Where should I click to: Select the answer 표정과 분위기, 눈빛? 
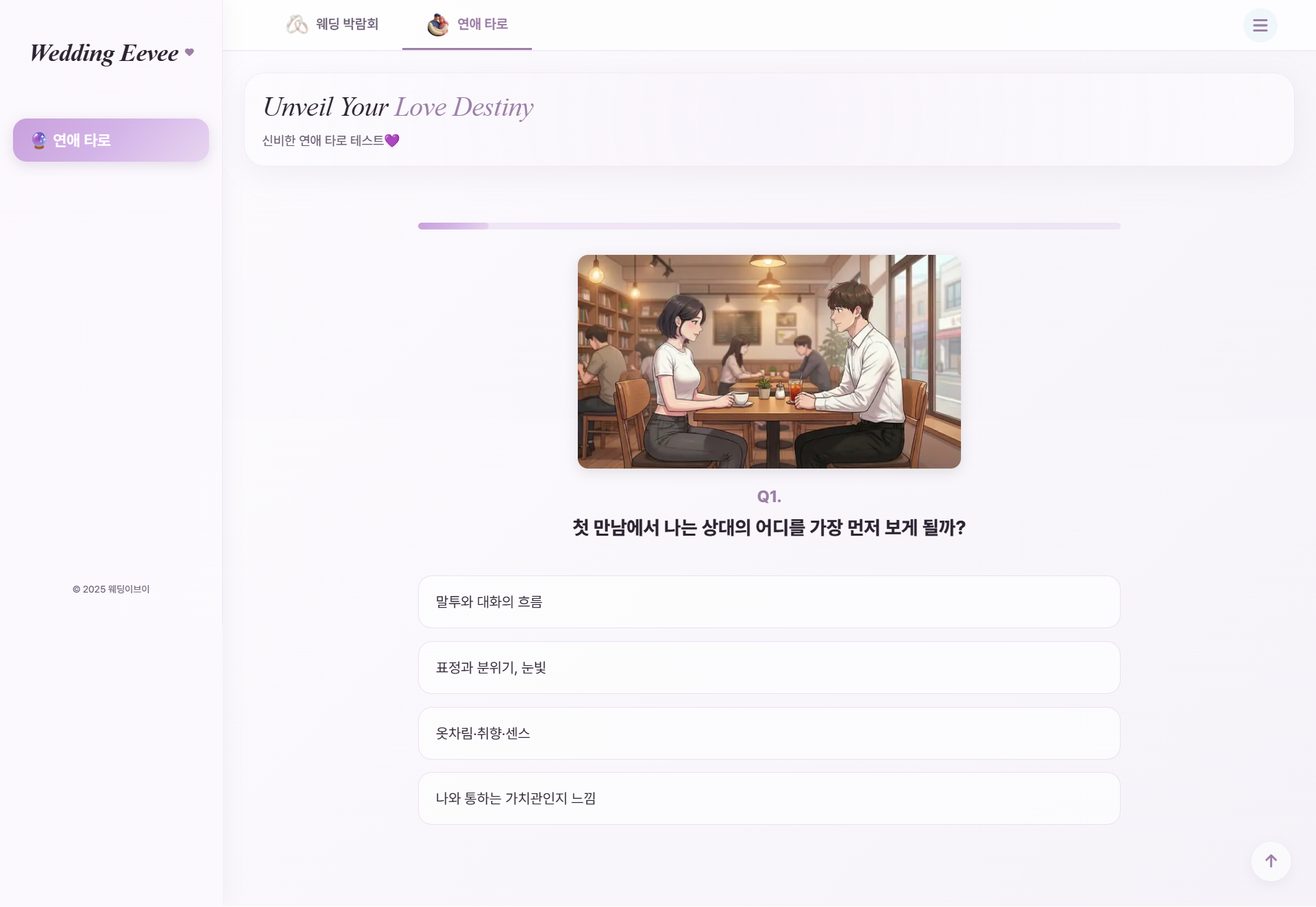[x=769, y=667]
